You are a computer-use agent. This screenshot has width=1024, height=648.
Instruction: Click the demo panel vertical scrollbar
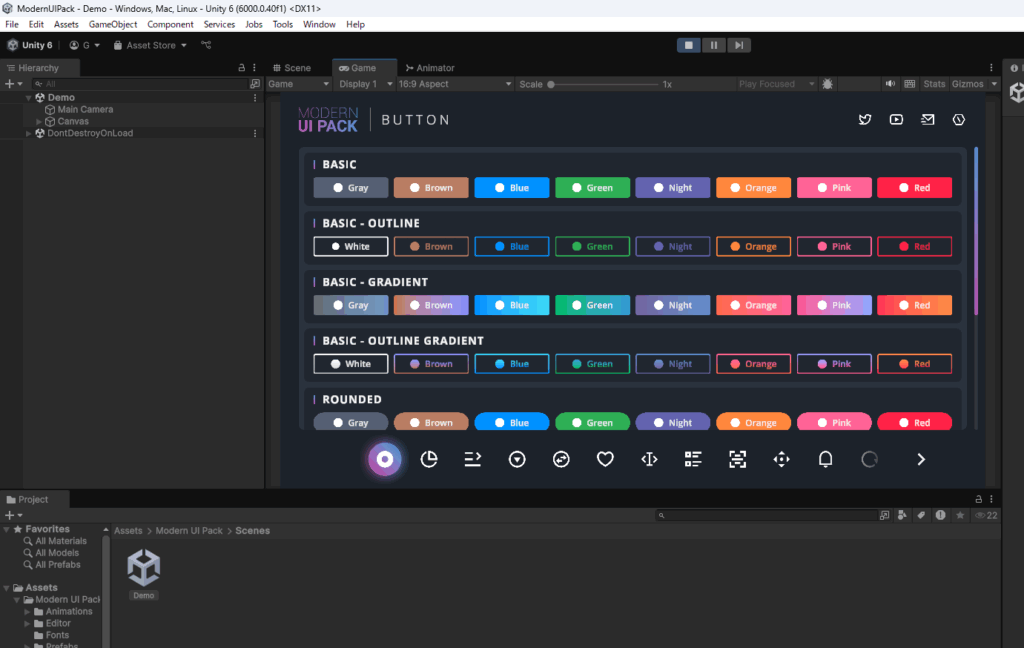pos(976,231)
